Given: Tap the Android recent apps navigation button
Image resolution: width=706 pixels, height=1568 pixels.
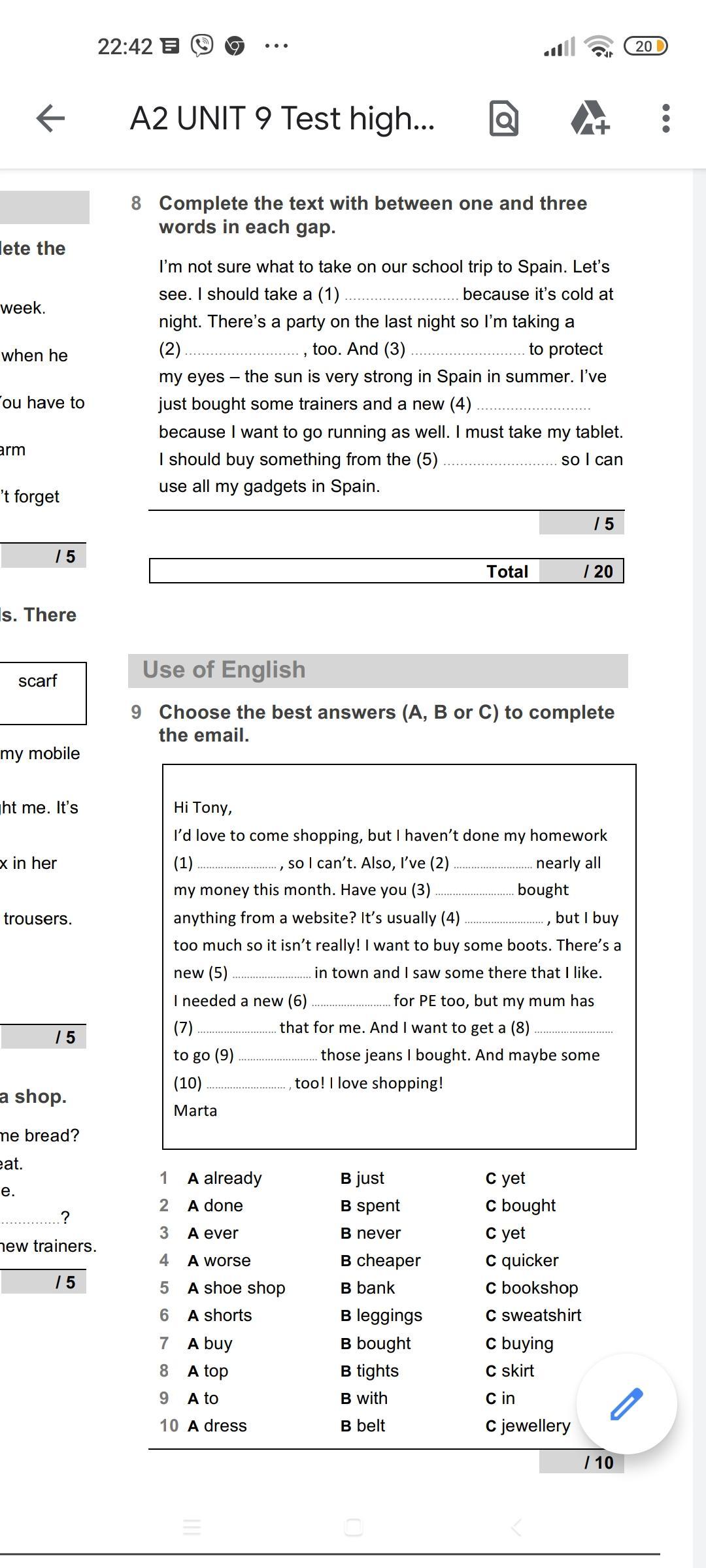Looking at the screenshot, I should [x=192, y=1527].
